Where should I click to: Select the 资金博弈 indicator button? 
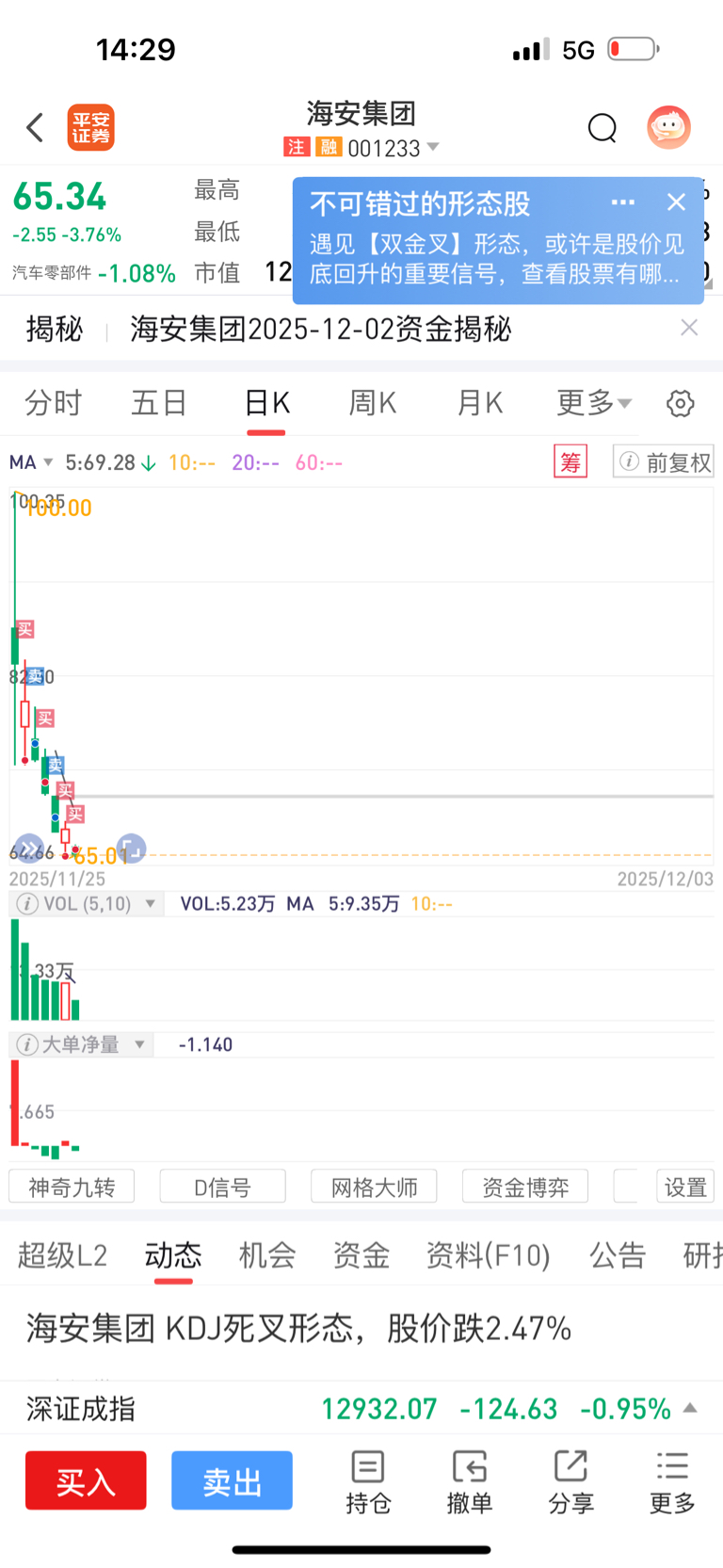(525, 1187)
